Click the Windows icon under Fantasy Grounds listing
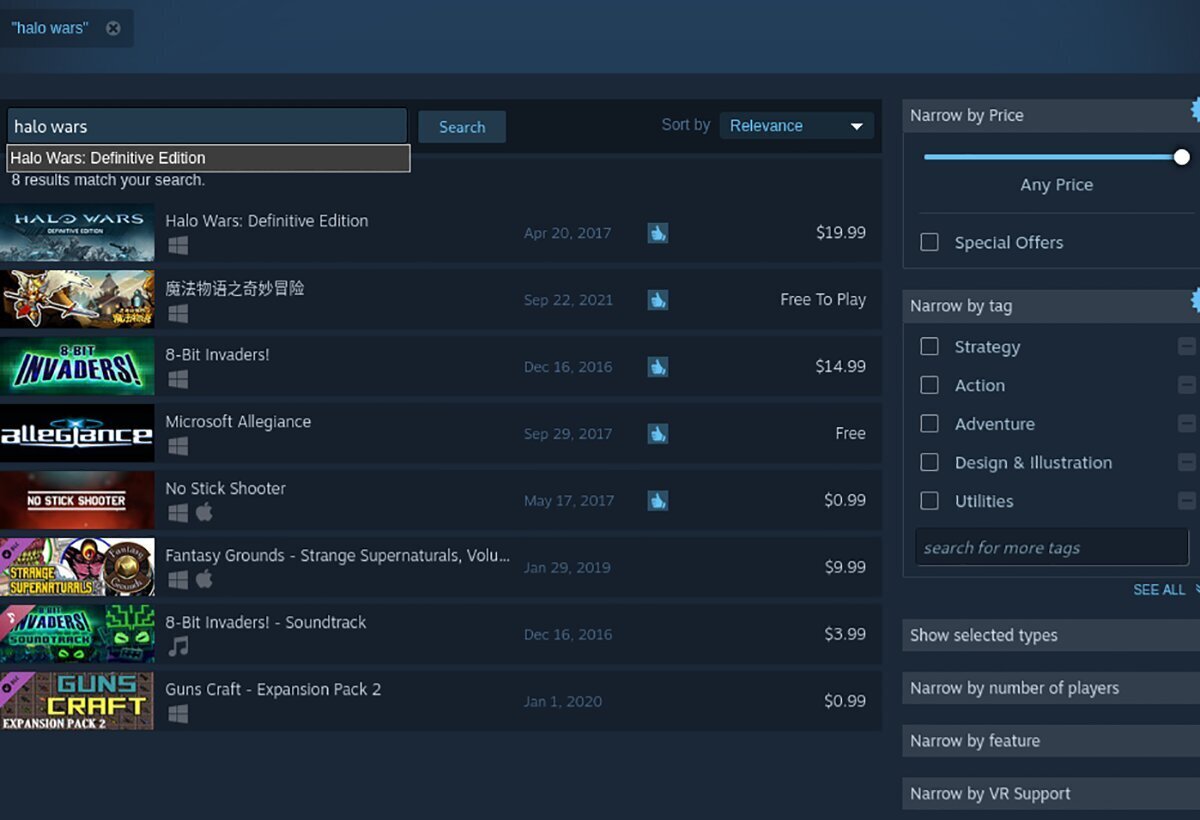Image resolution: width=1200 pixels, height=820 pixels. click(178, 580)
